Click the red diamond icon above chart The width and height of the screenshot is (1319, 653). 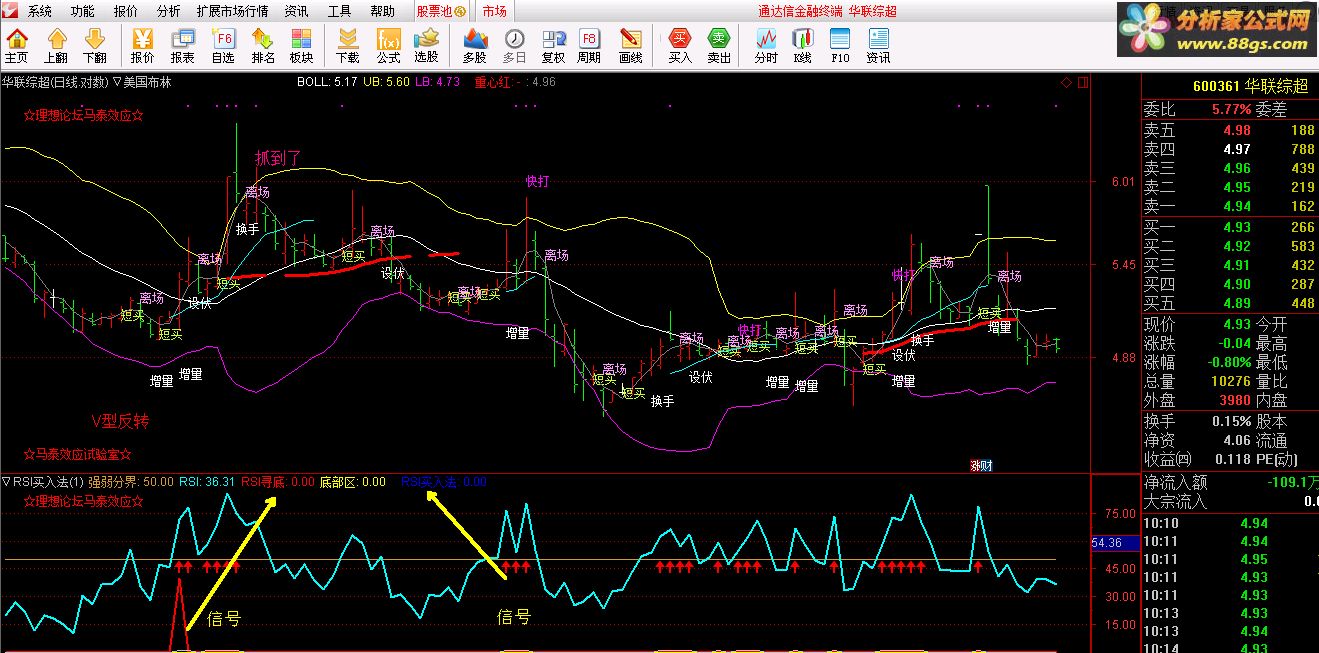coord(1066,82)
